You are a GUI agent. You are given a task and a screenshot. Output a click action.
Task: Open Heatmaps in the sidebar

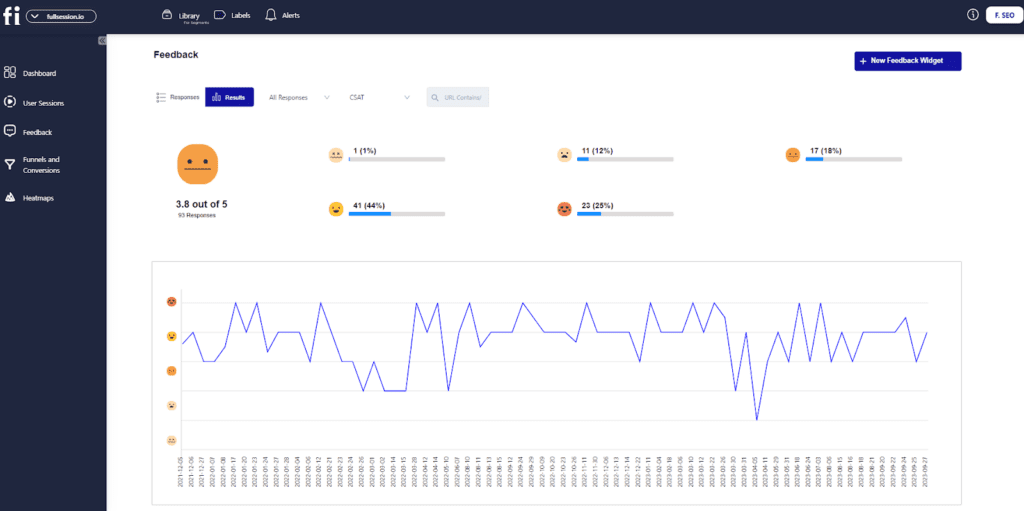(x=38, y=198)
